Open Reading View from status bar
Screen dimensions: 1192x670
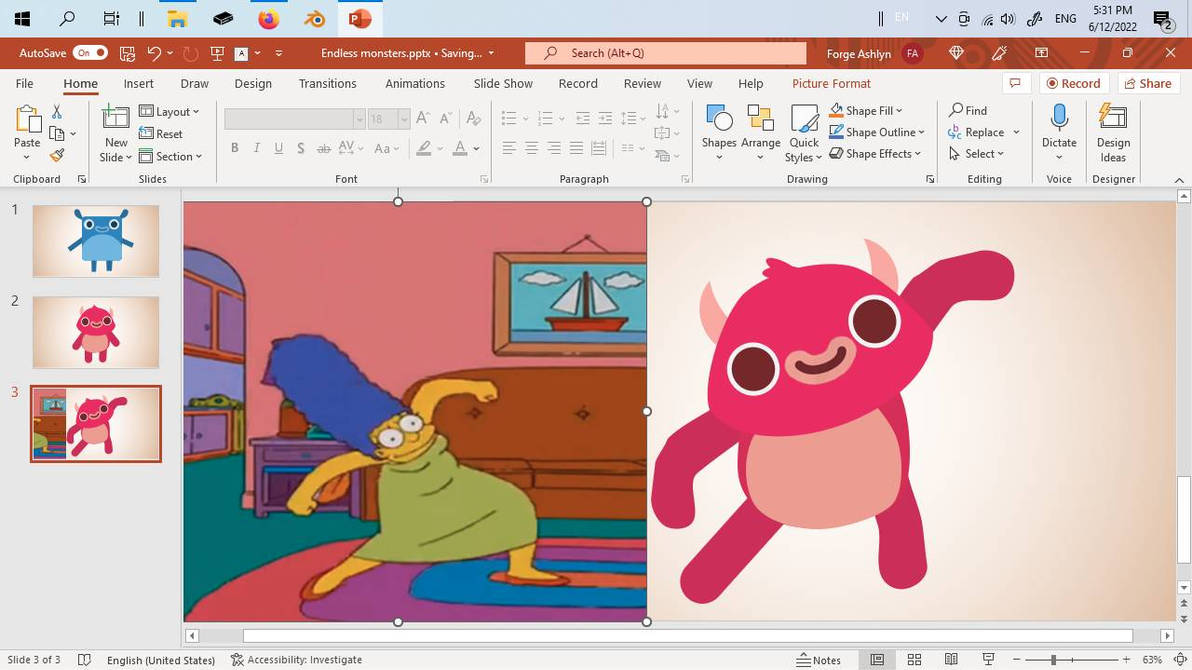click(x=951, y=660)
